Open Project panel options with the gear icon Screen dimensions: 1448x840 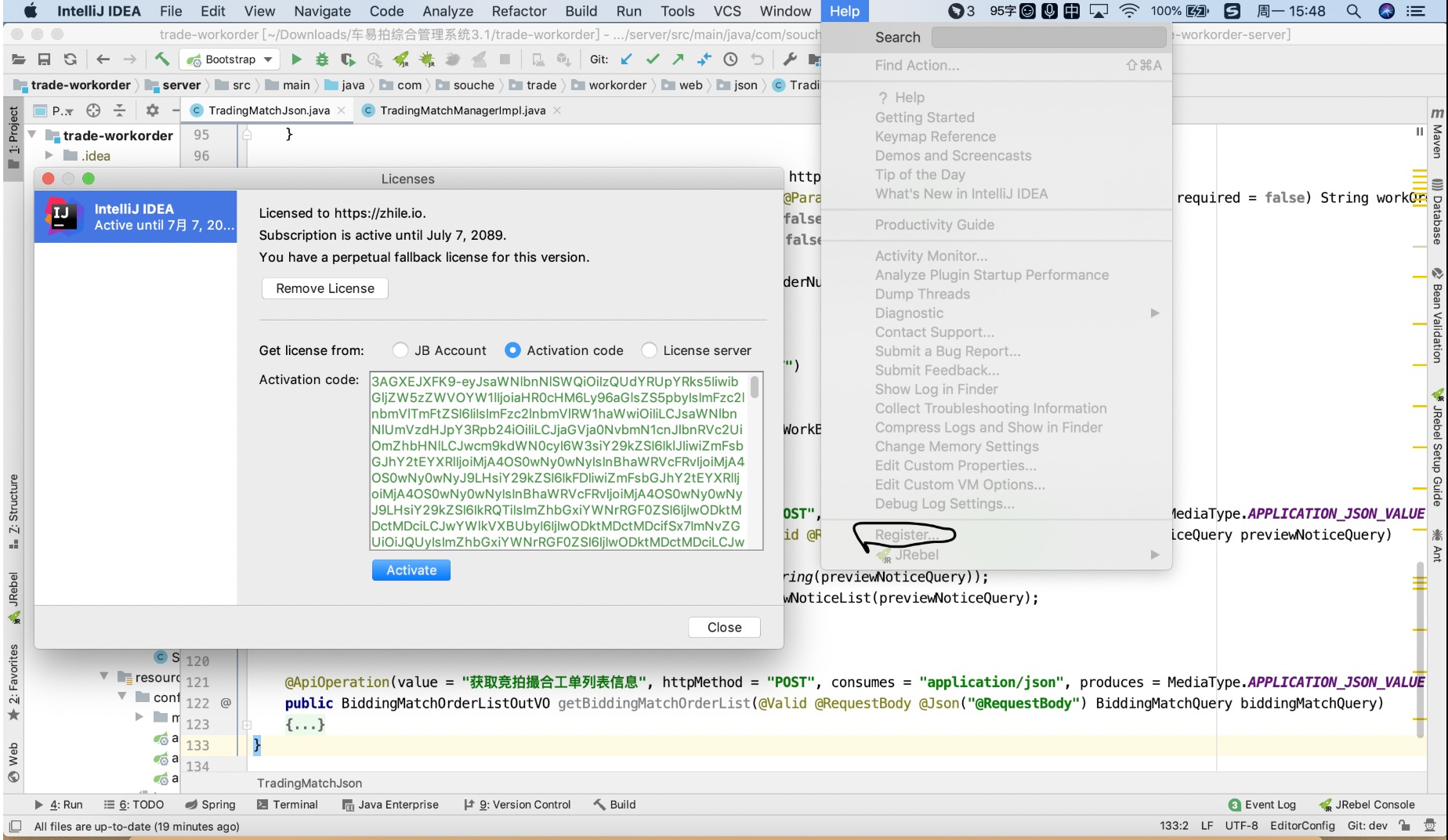tap(153, 110)
